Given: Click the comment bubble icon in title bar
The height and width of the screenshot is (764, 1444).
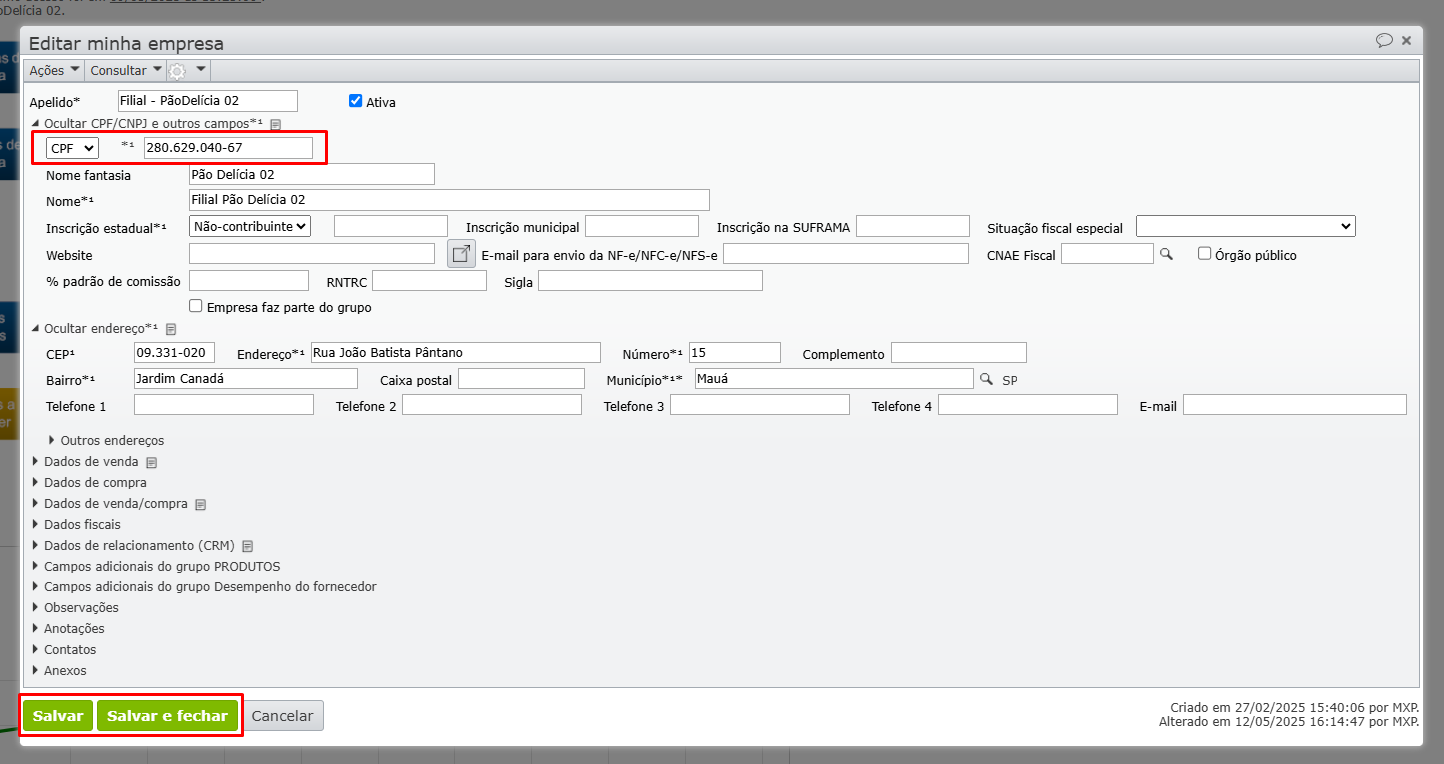Looking at the screenshot, I should [x=1384, y=41].
